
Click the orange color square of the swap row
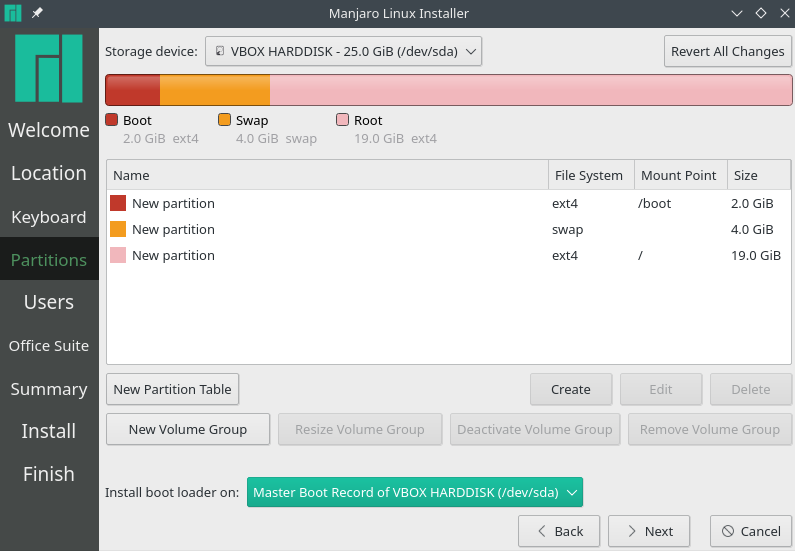tap(118, 229)
